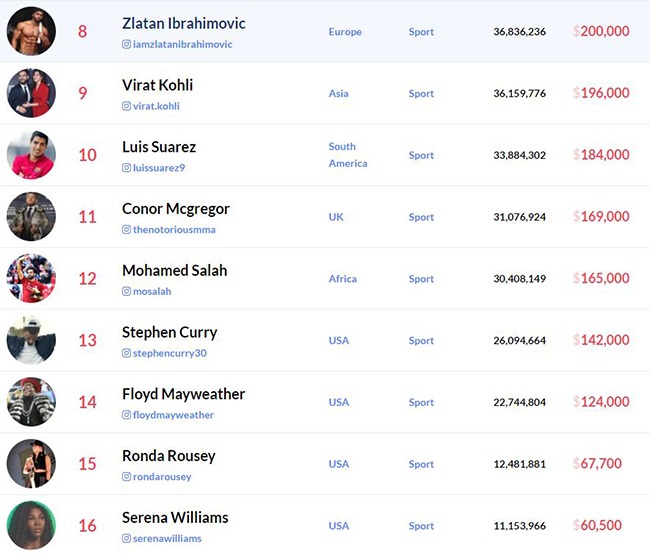Click Sport category in Conor Mcgregor row

coord(421,217)
